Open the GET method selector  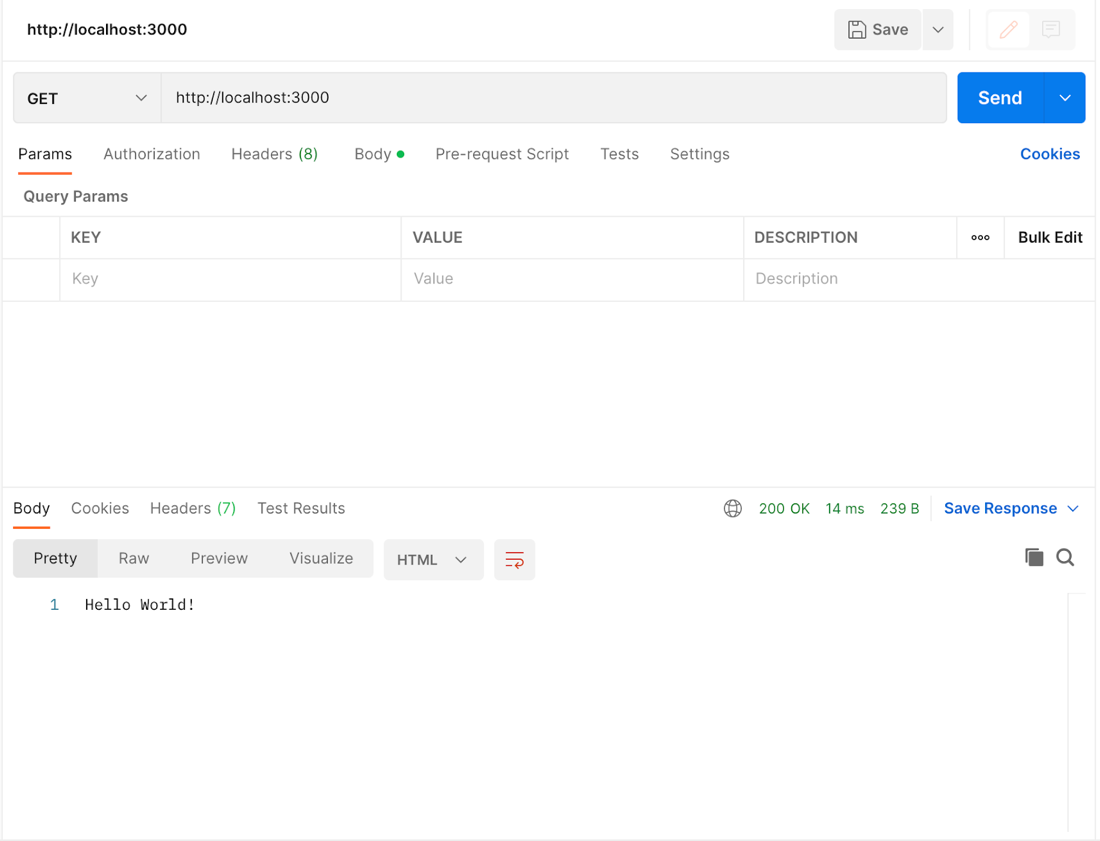tap(85, 97)
